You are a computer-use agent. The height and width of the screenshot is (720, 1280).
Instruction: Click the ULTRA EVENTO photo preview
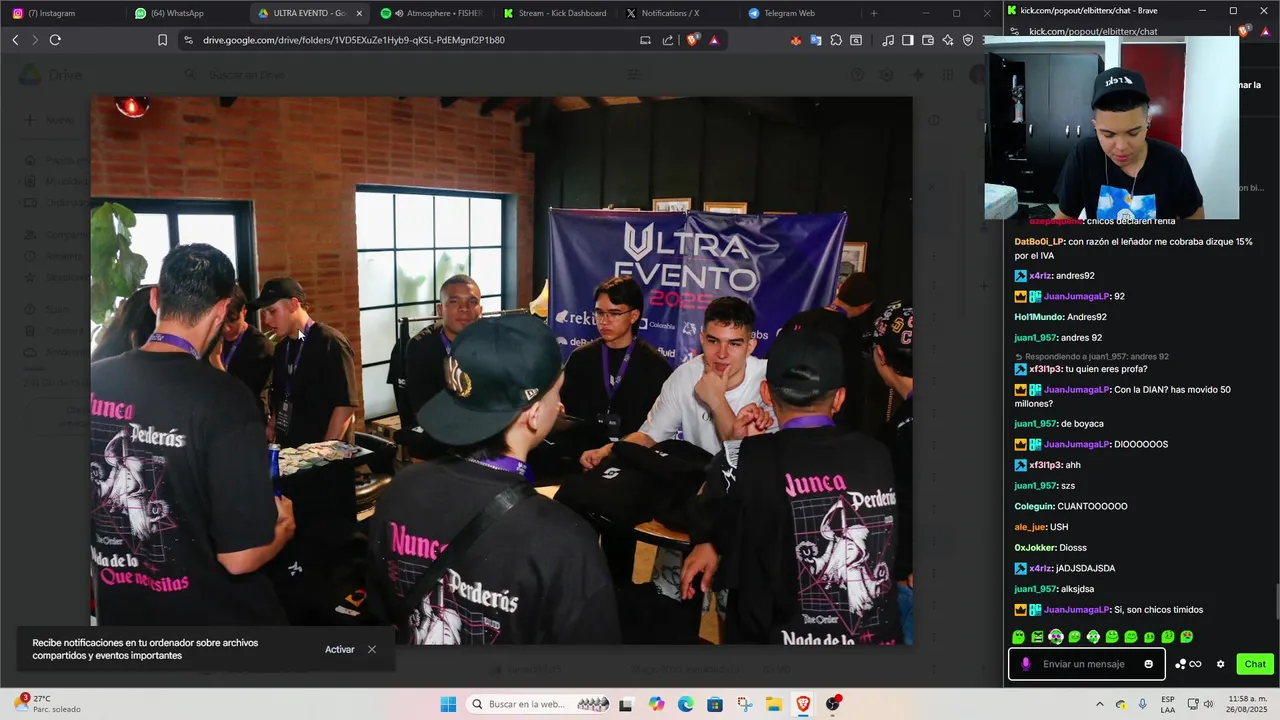[x=501, y=370]
